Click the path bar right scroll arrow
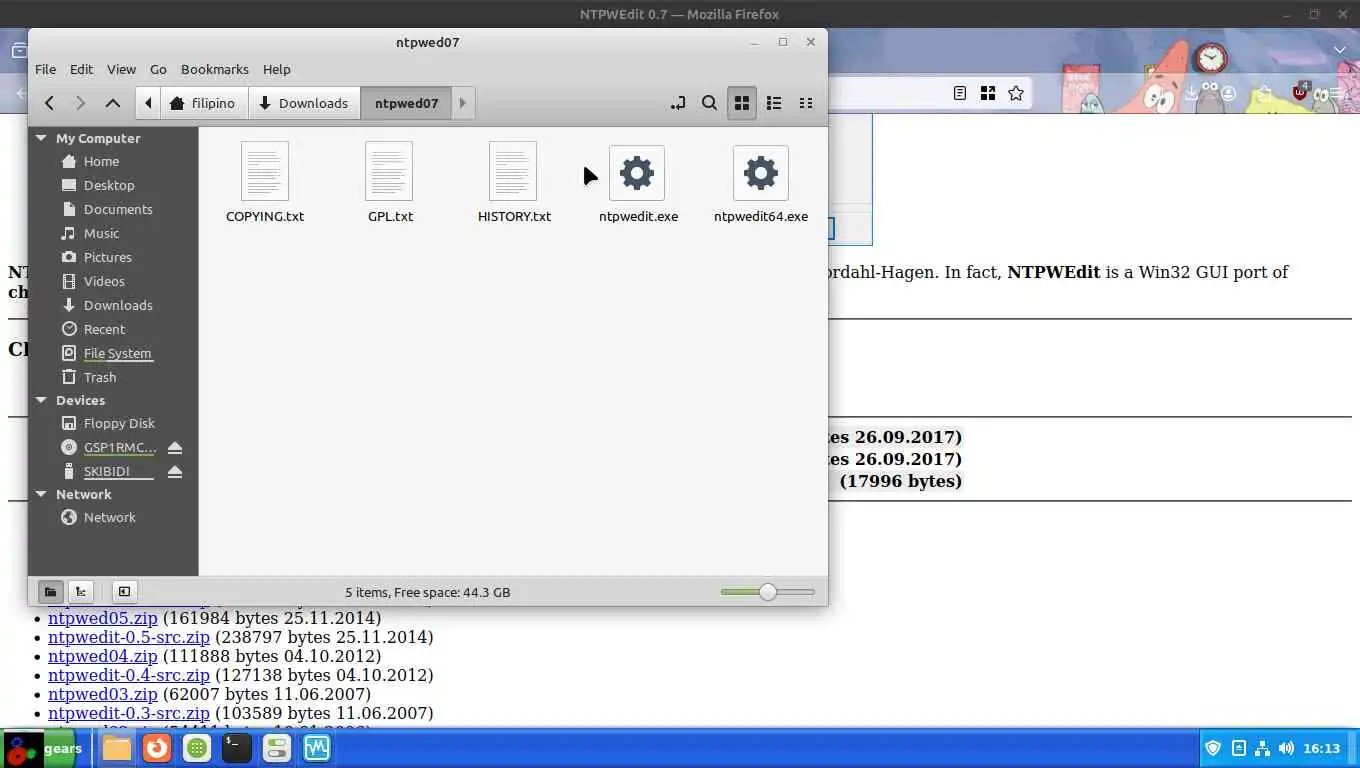The image size is (1360, 768). [x=462, y=103]
